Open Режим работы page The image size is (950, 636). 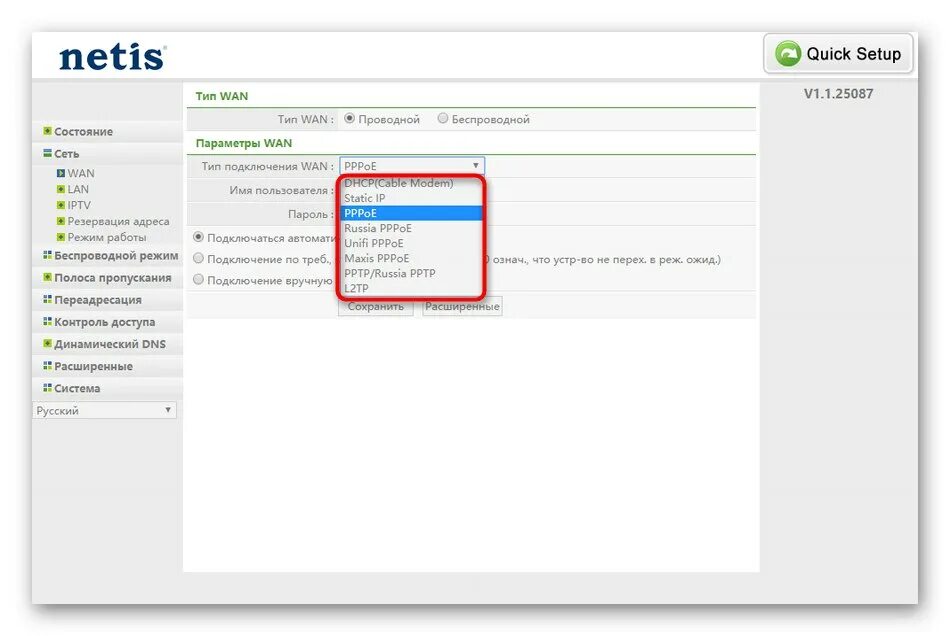pyautogui.click(x=107, y=237)
